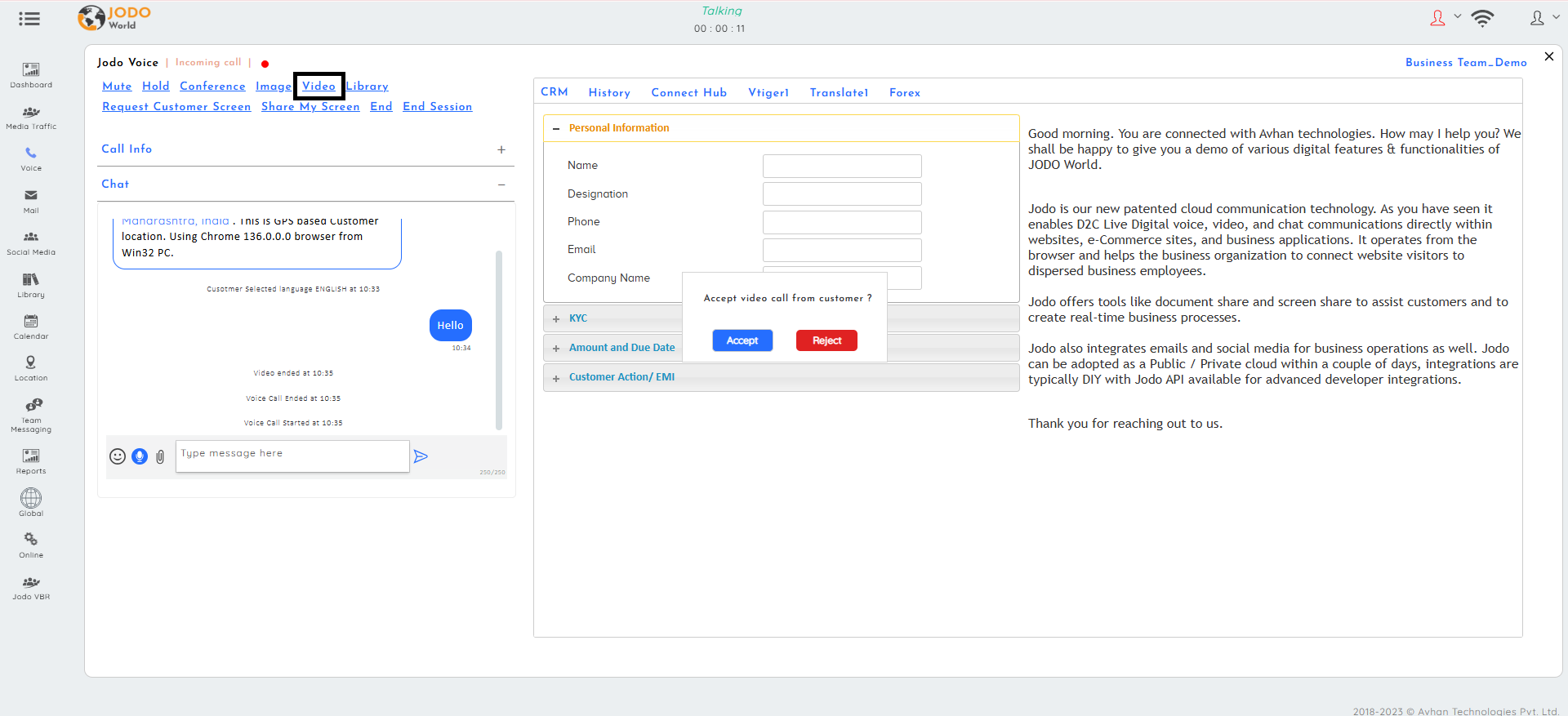Open Jodo VBR in the sidebar
1568x716 pixels.
(x=31, y=588)
